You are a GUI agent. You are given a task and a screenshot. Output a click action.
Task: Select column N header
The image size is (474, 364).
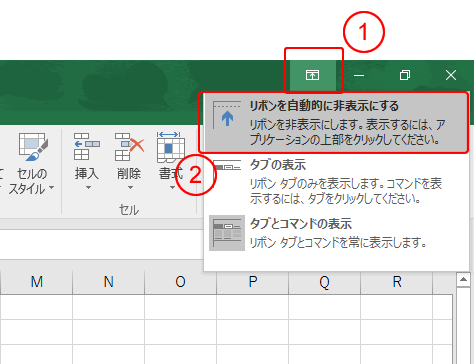click(108, 282)
